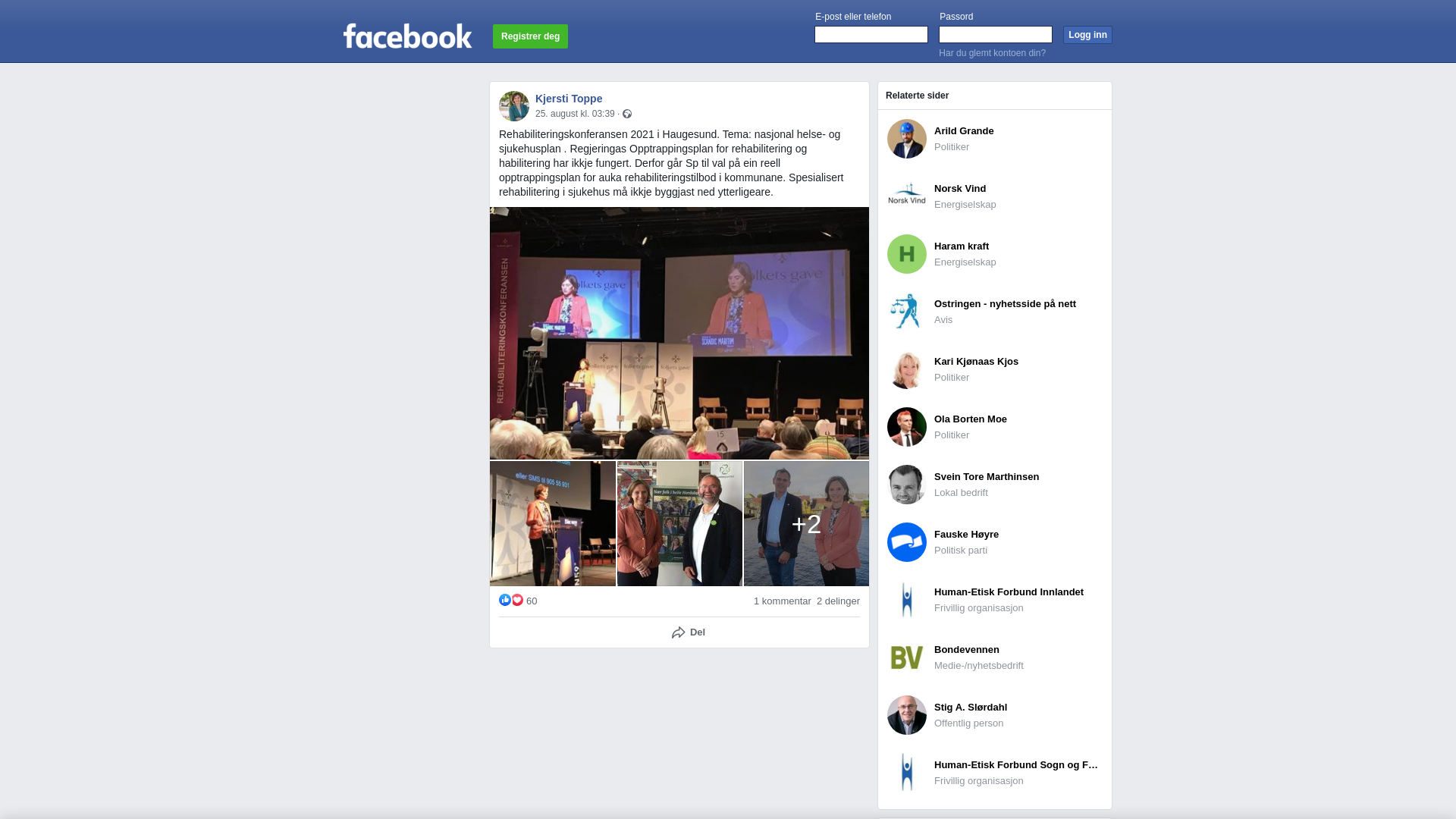View the 1 kommentar link
The width and height of the screenshot is (1456, 819).
783,601
